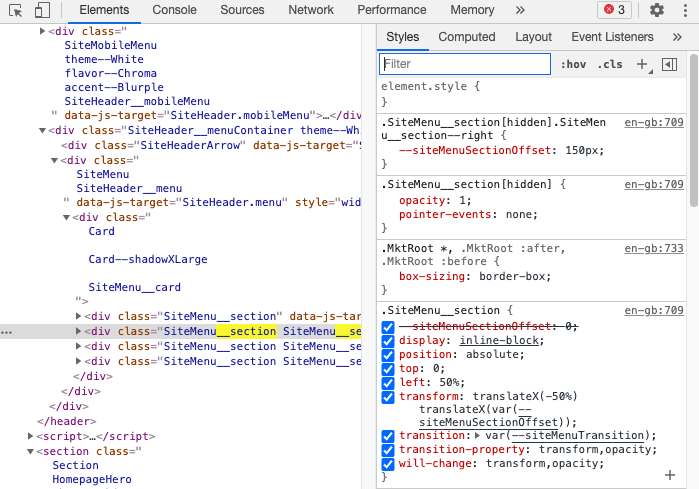This screenshot has height=489, width=699.
Task: Show more Styles pane tabs chevron
Action: click(x=677, y=37)
